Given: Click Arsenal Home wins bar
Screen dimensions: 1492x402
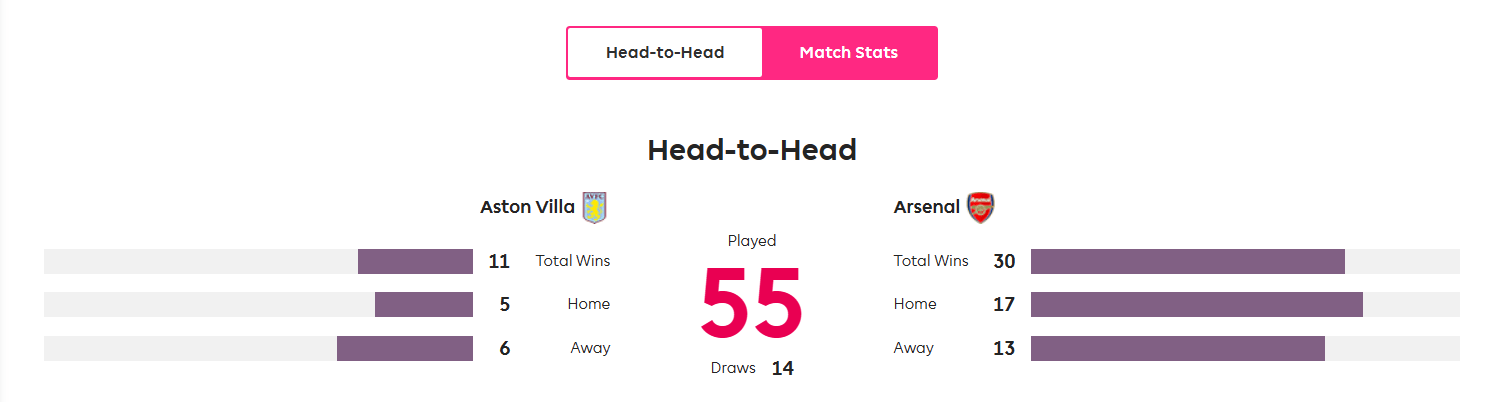Looking at the screenshot, I should click(1245, 304).
